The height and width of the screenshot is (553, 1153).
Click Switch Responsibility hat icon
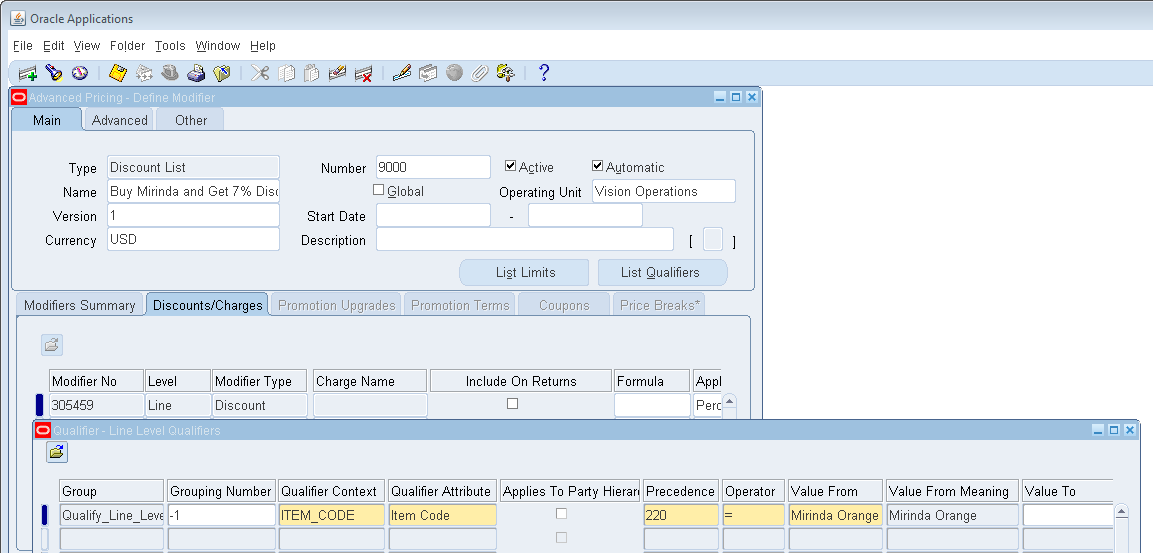point(170,73)
